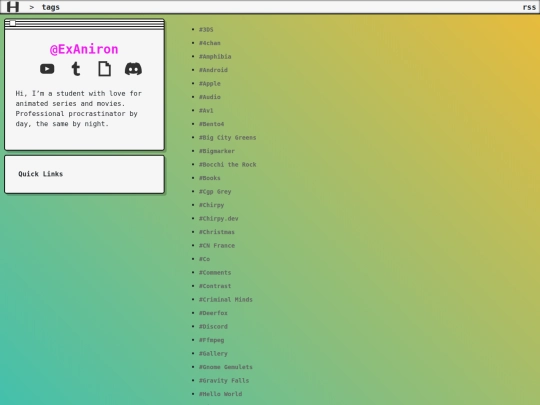The width and height of the screenshot is (540, 405).
Task: Open the #Bento4 tag
Action: pos(211,124)
